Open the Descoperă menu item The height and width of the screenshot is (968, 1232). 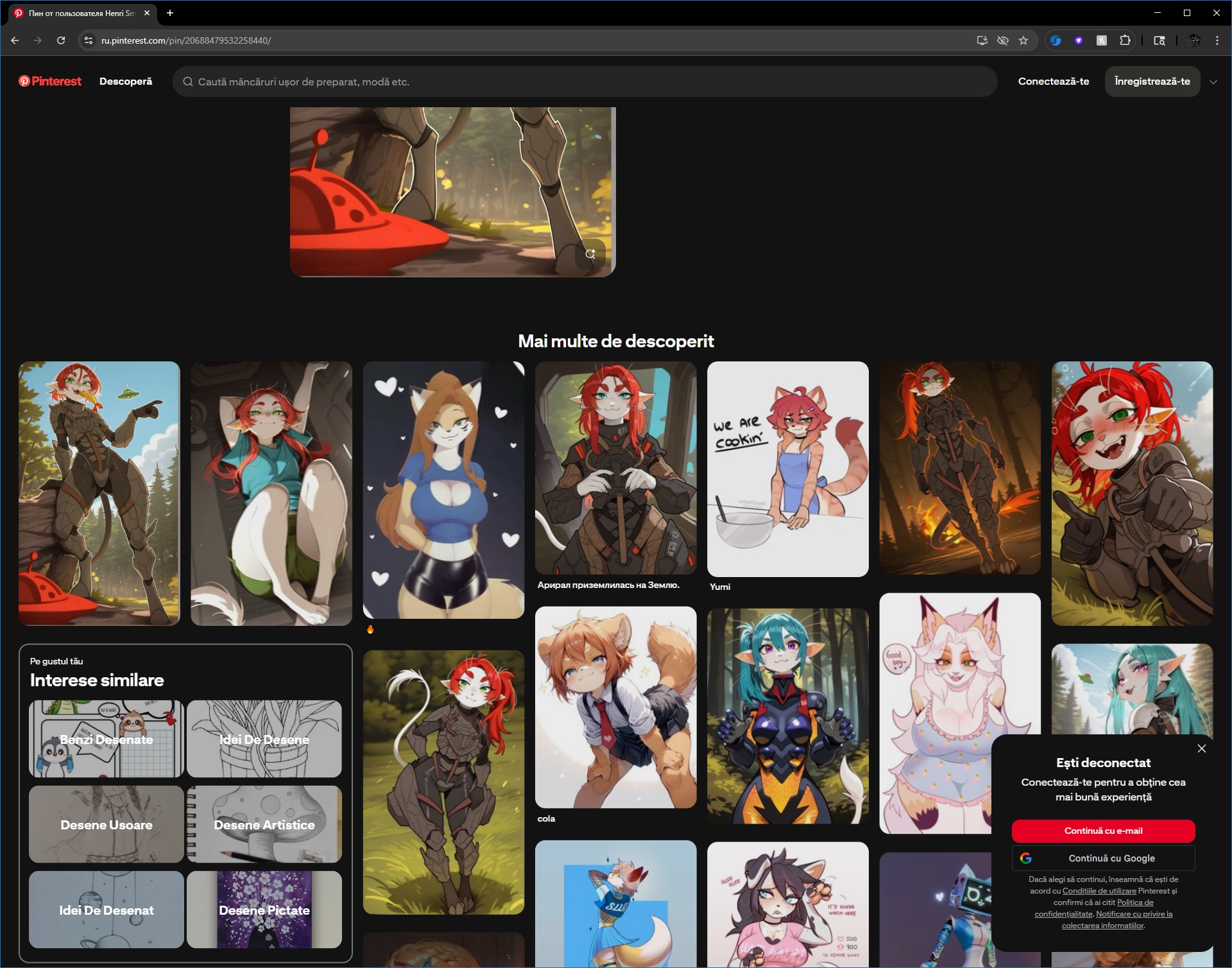[126, 82]
